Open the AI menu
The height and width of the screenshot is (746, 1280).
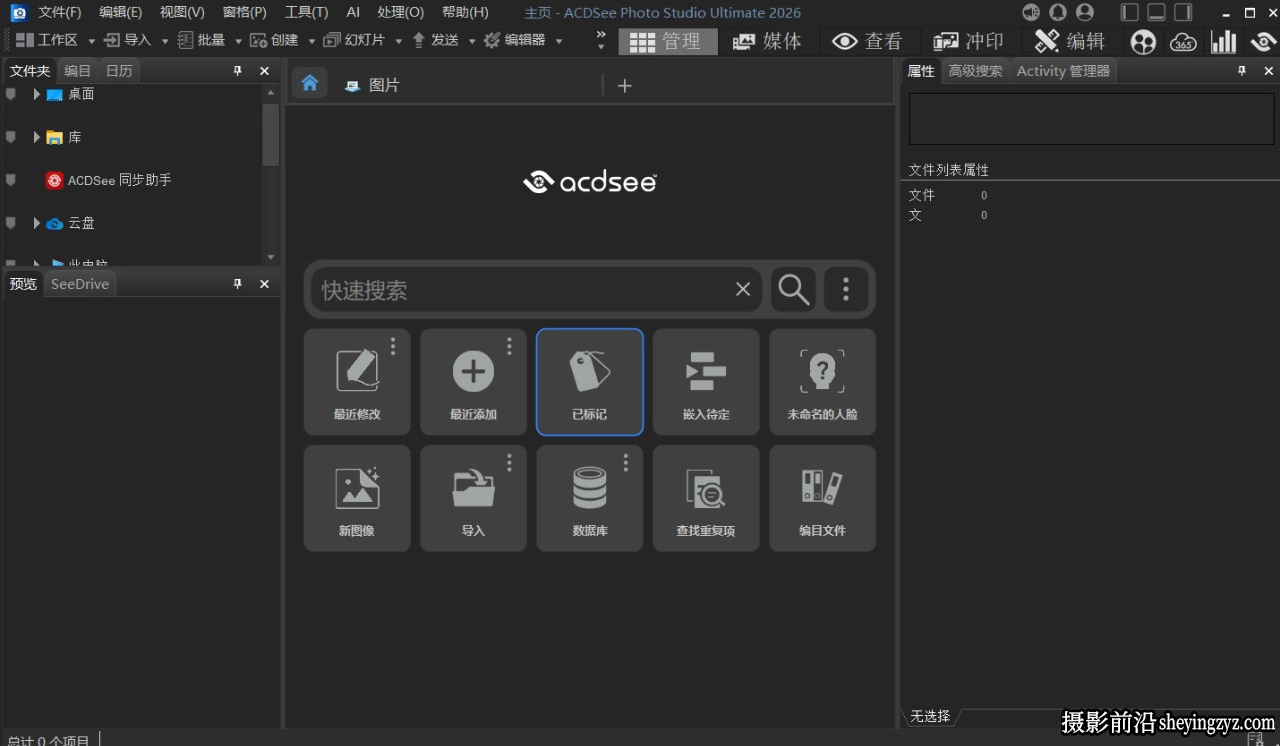[x=353, y=12]
